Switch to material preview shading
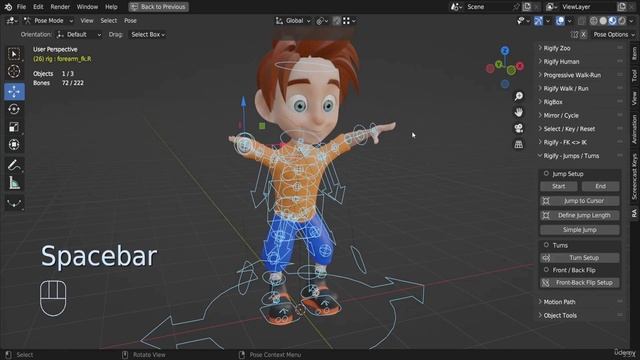640x360 pixels. click(613, 21)
